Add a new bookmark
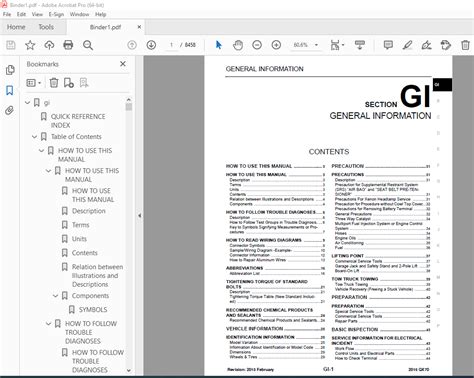The image size is (474, 378). [69, 83]
